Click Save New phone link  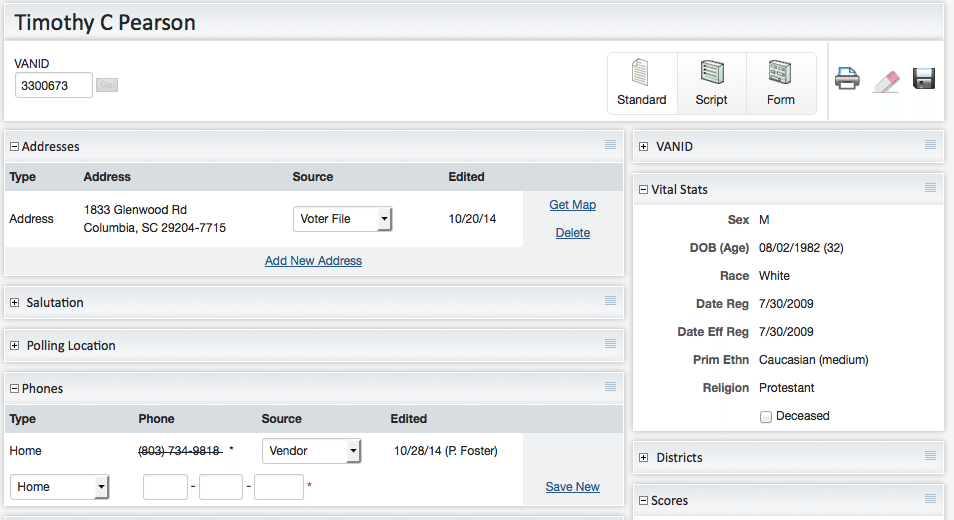pyautogui.click(x=572, y=487)
